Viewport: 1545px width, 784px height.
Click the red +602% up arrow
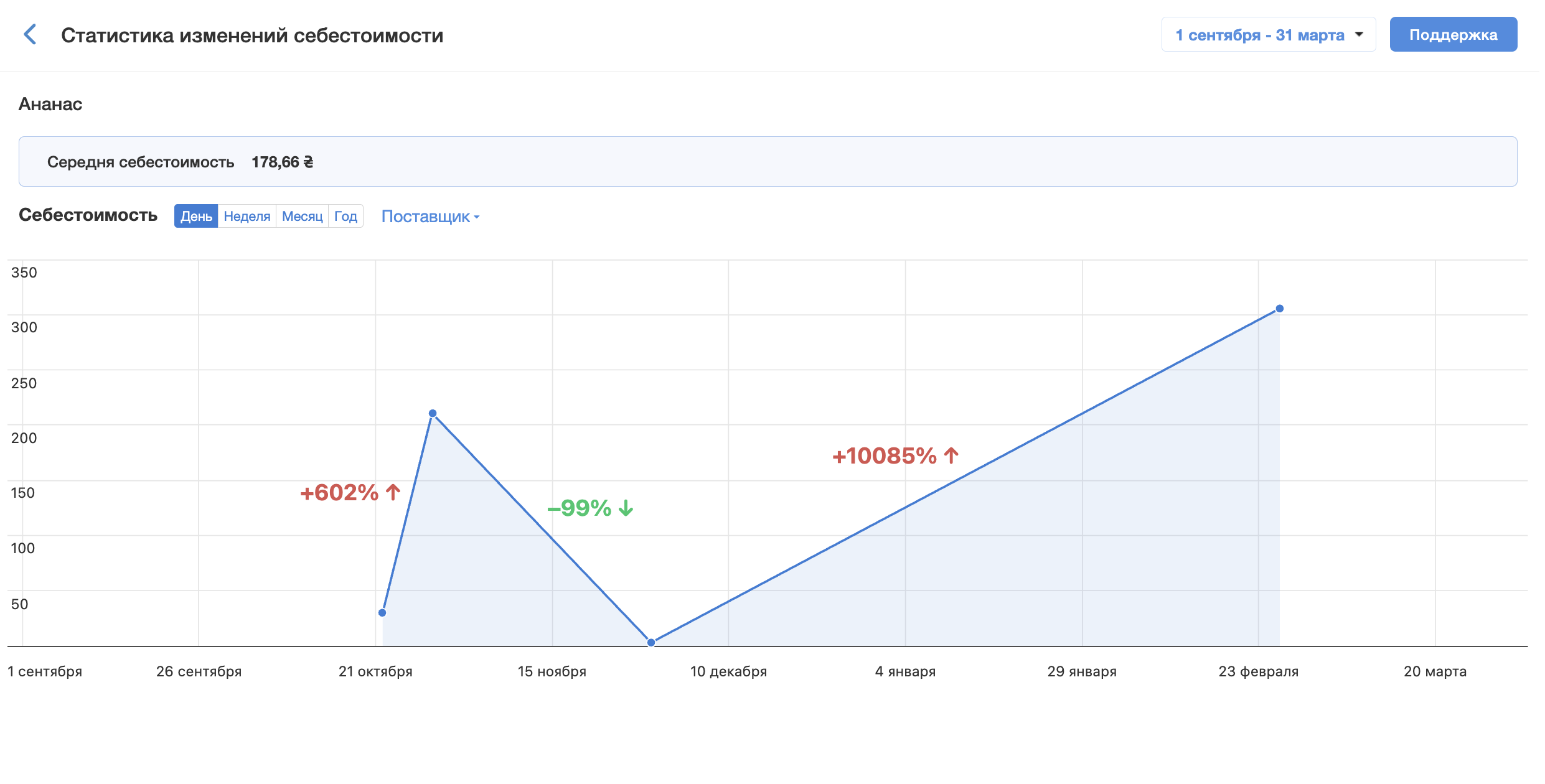point(393,493)
